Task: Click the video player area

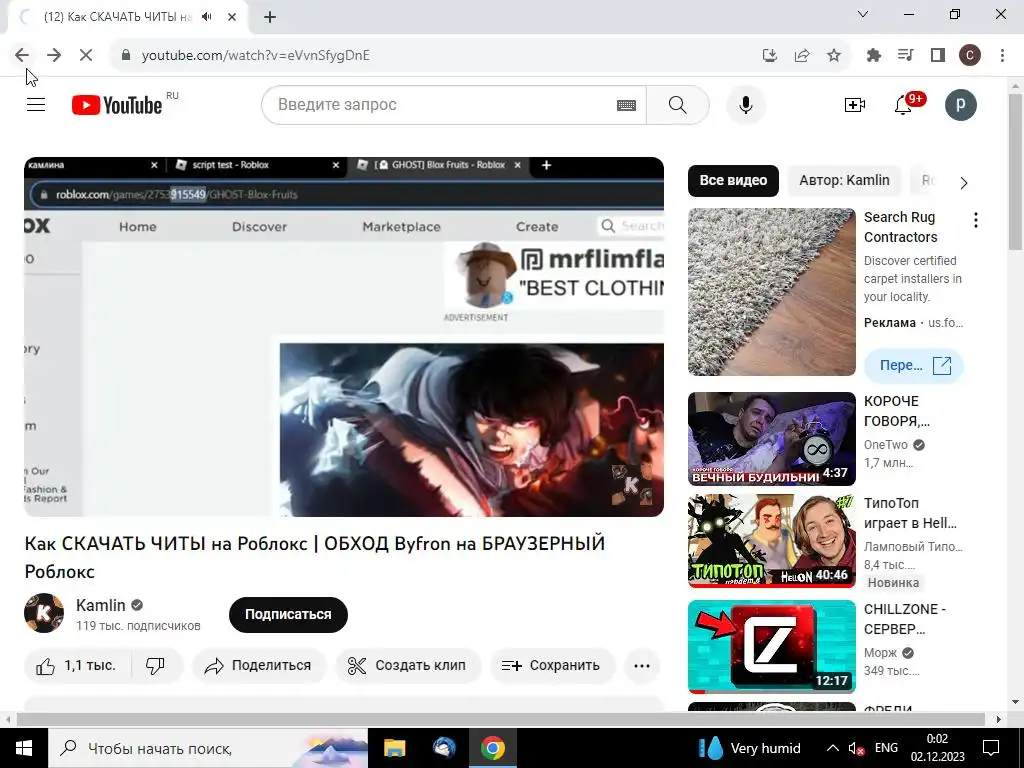Action: pyautogui.click(x=344, y=337)
